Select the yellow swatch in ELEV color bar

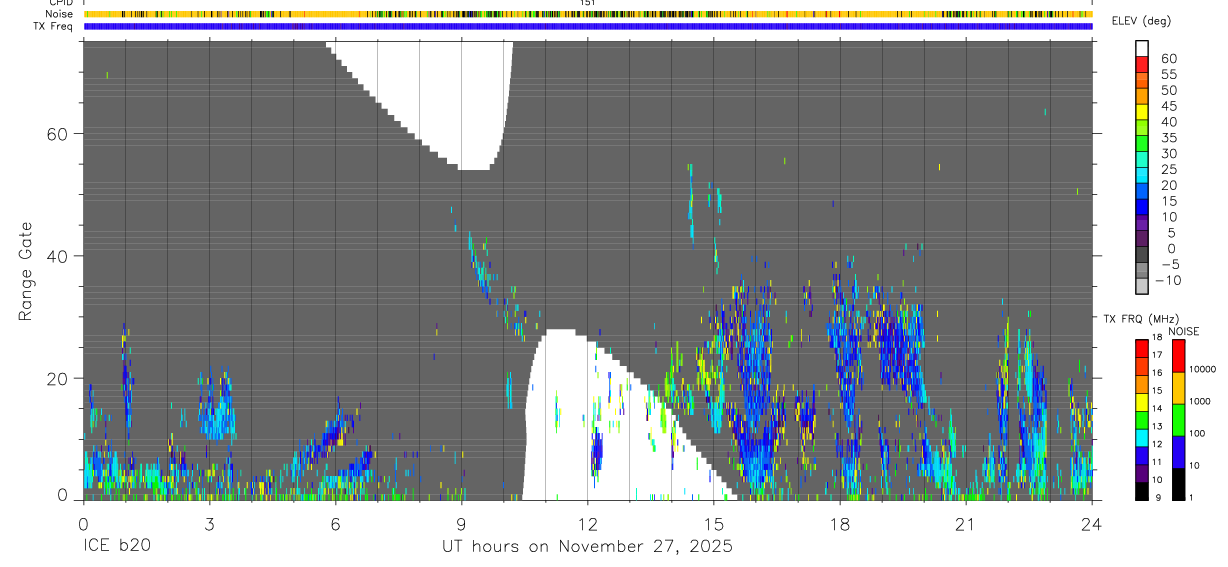(1142, 112)
